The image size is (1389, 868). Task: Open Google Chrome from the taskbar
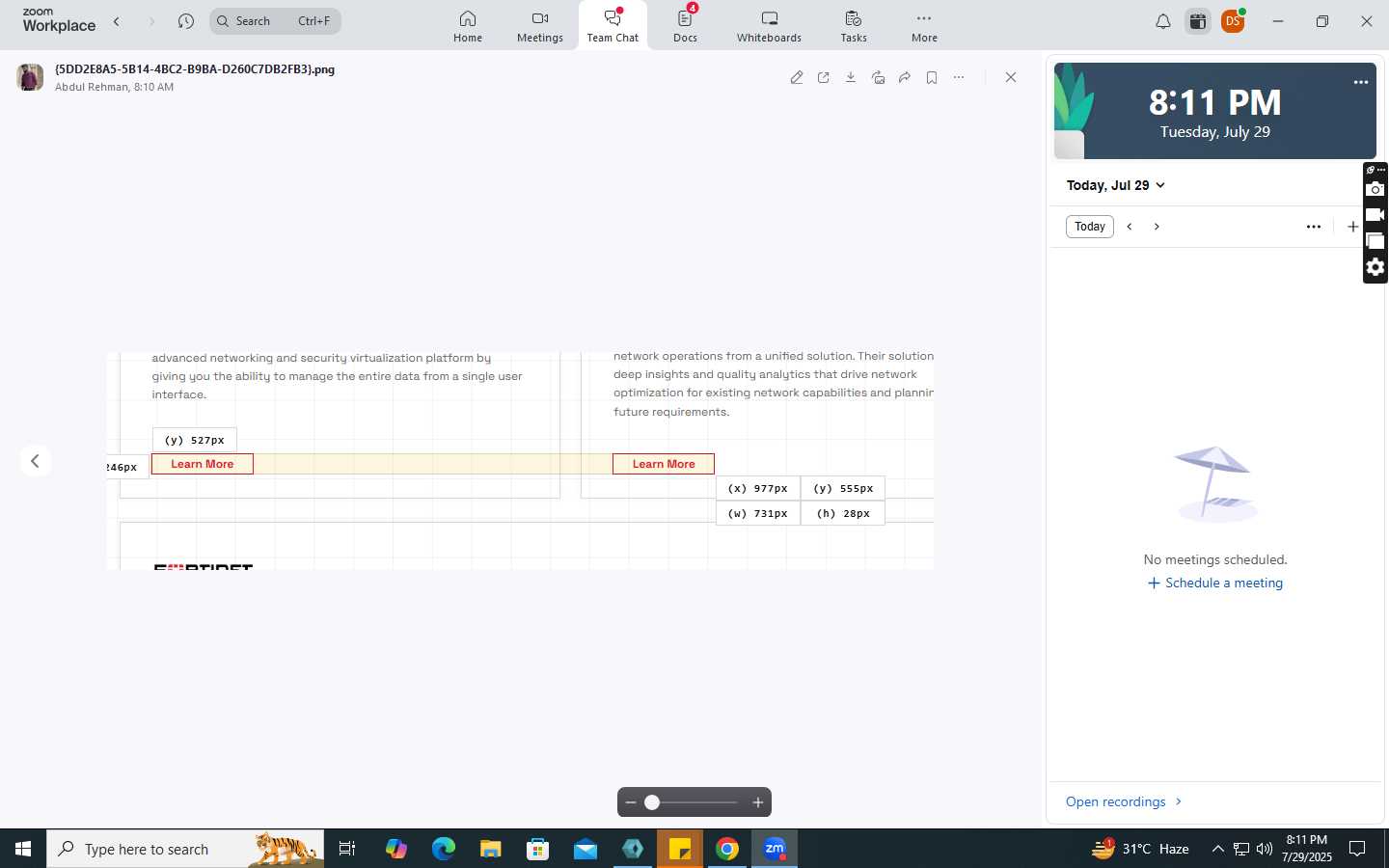click(727, 849)
